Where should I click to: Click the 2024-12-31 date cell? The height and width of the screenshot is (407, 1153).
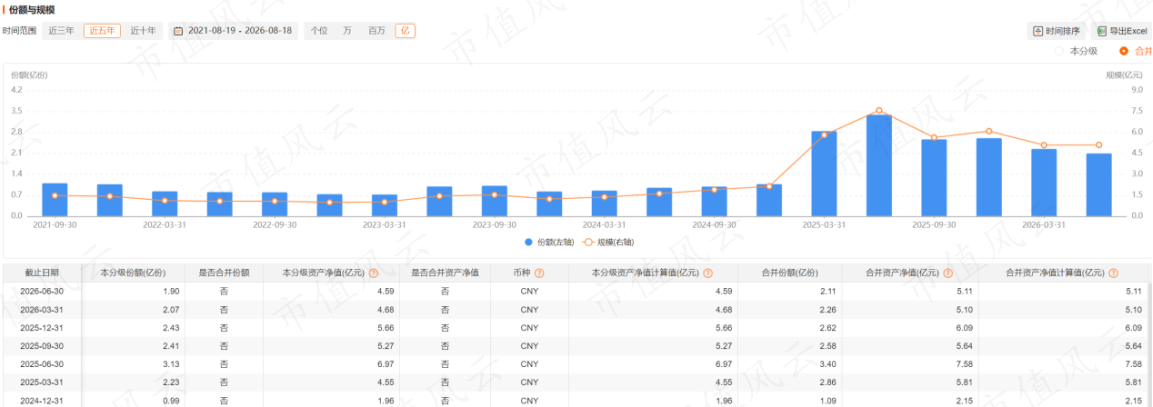43,401
